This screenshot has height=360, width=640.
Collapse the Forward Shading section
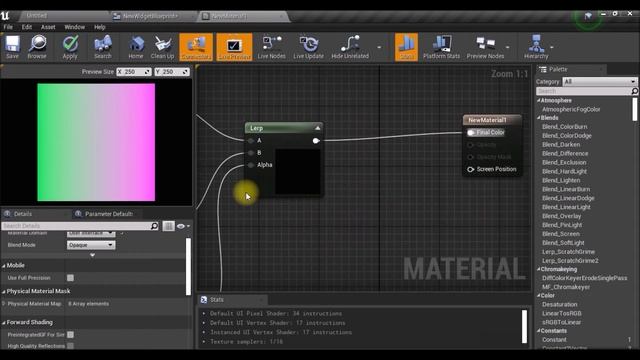click(x=4, y=322)
